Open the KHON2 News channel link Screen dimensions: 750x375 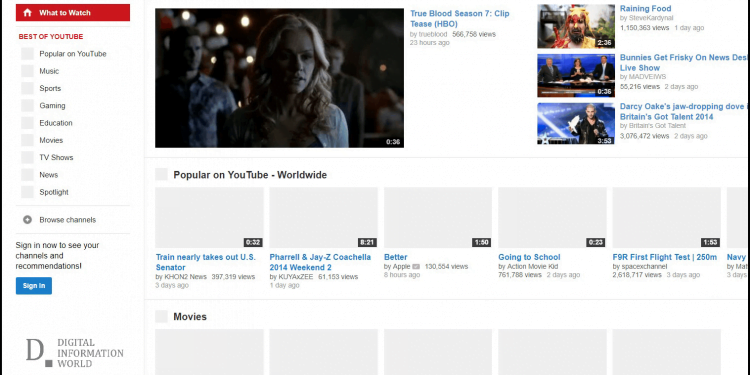(186, 276)
